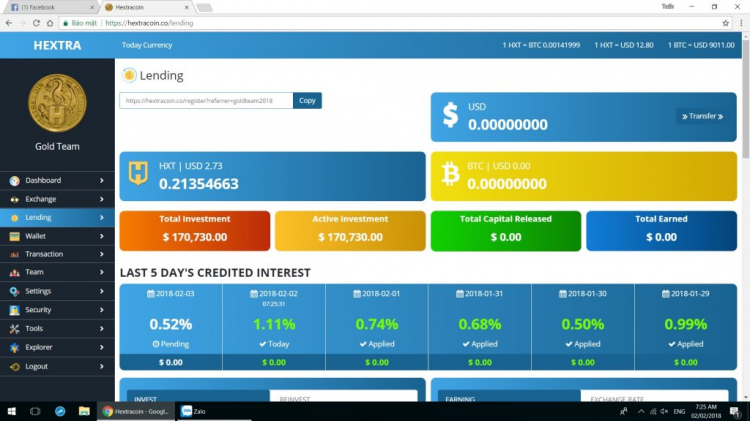
Task: Click the taskbar volume muted icon
Action: 664,411
